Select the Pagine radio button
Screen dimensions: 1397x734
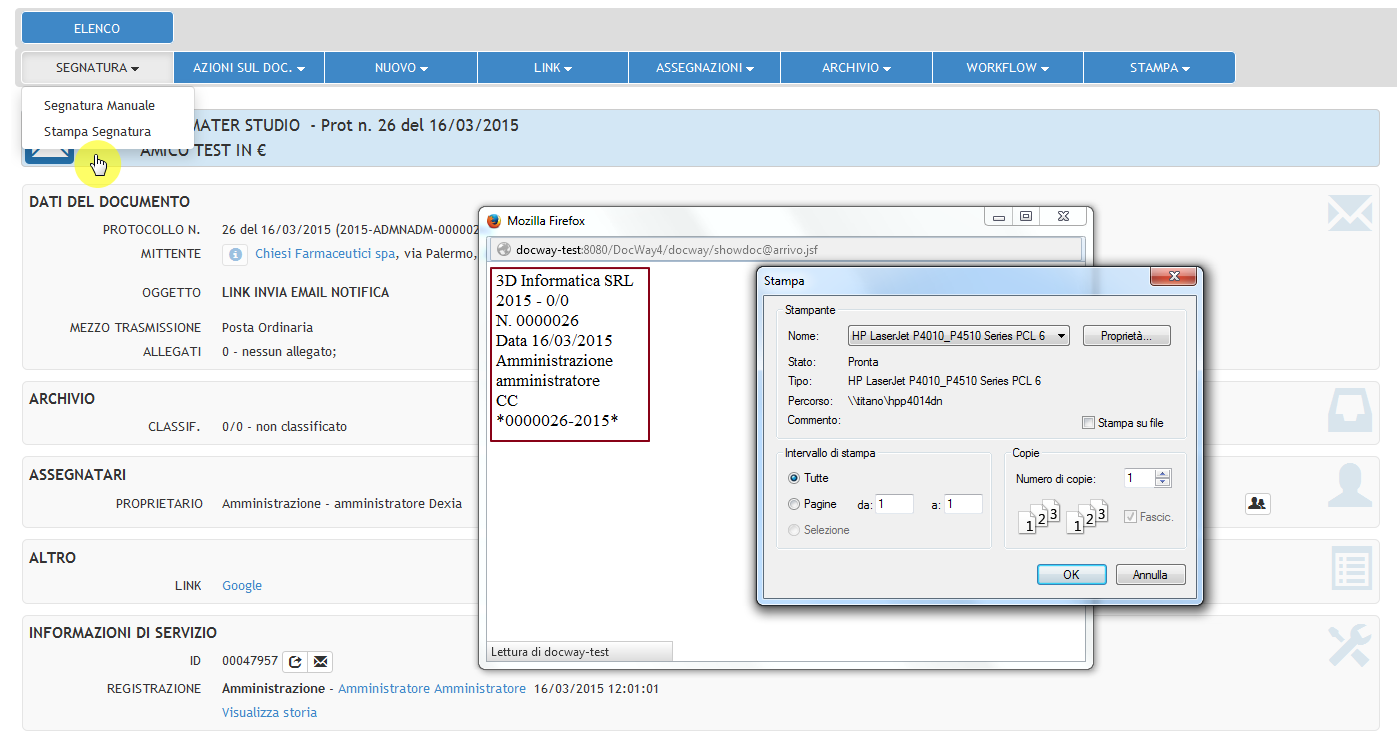click(794, 505)
